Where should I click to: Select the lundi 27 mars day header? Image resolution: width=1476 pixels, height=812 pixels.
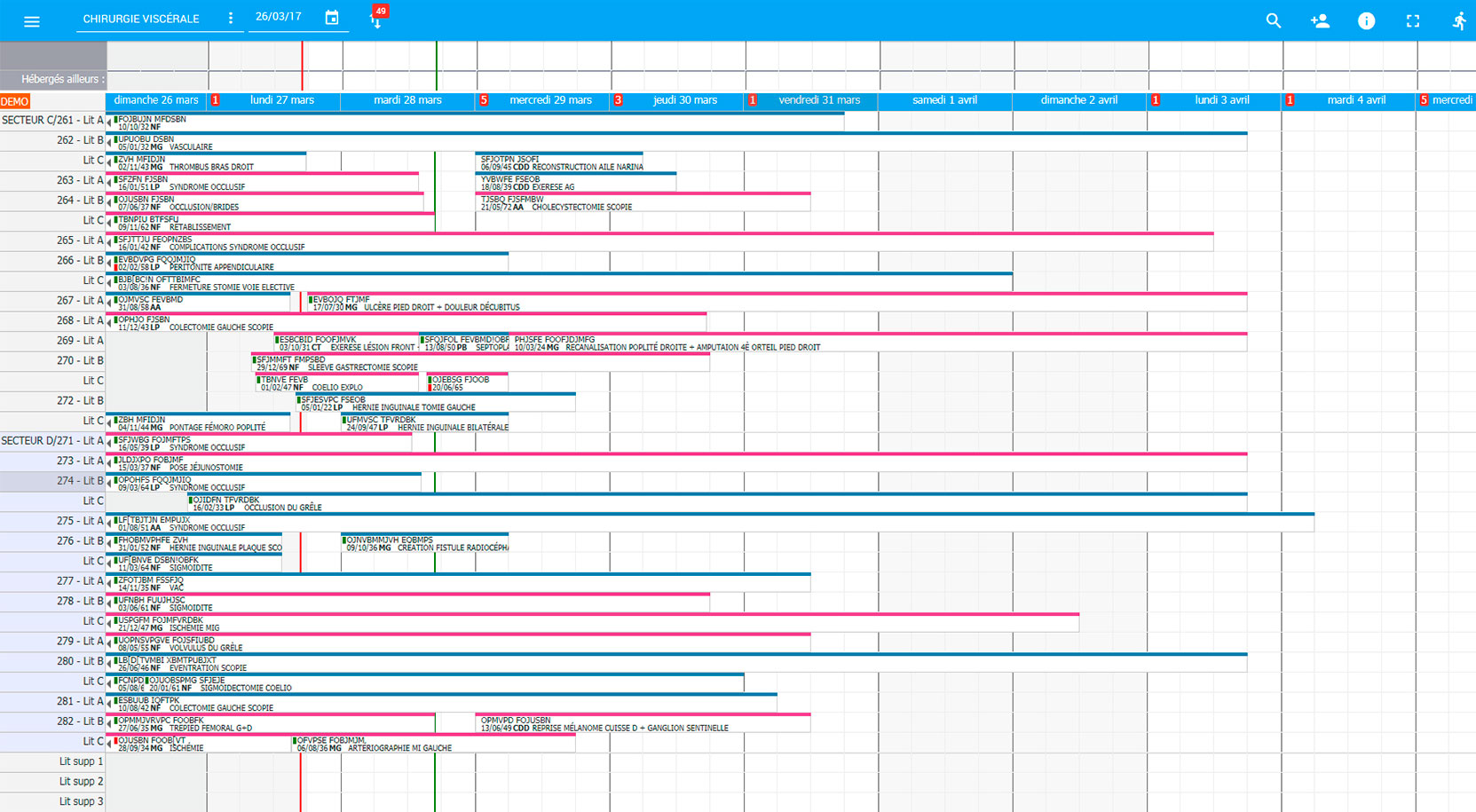(x=282, y=100)
